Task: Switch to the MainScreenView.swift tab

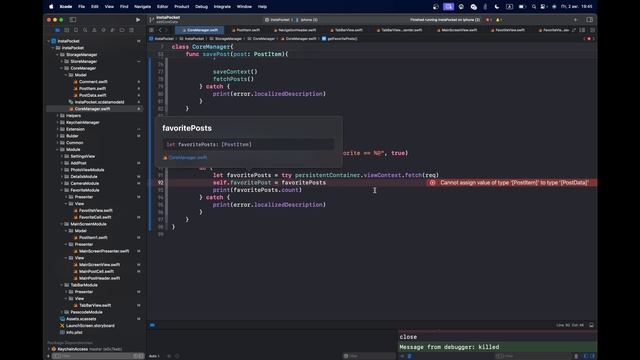Action: click(457, 30)
